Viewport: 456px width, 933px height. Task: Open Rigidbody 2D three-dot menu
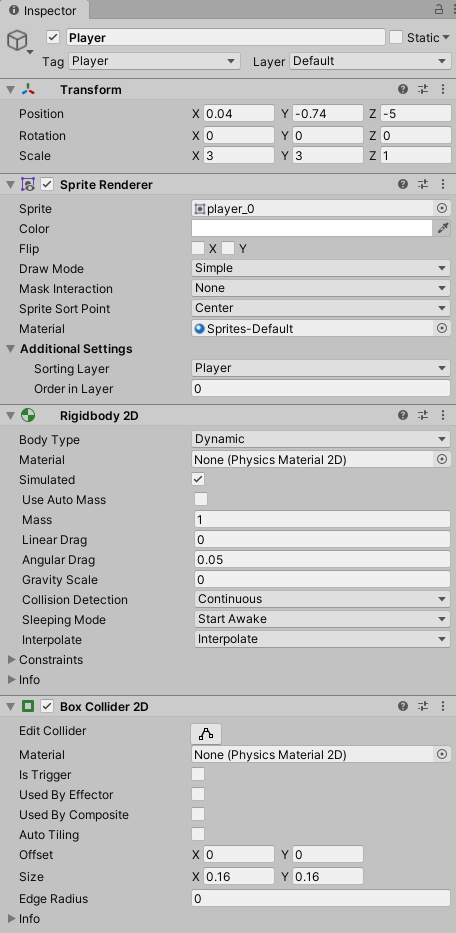(x=443, y=415)
